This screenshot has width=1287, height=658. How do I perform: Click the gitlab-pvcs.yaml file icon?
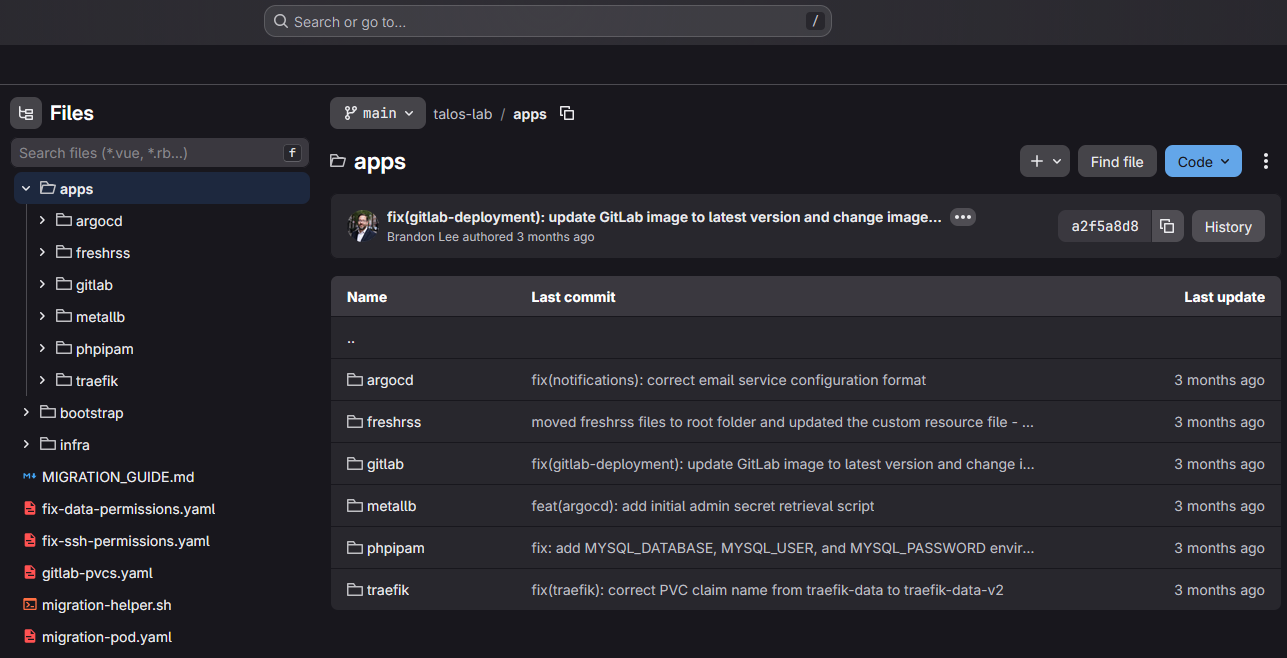(x=30, y=573)
